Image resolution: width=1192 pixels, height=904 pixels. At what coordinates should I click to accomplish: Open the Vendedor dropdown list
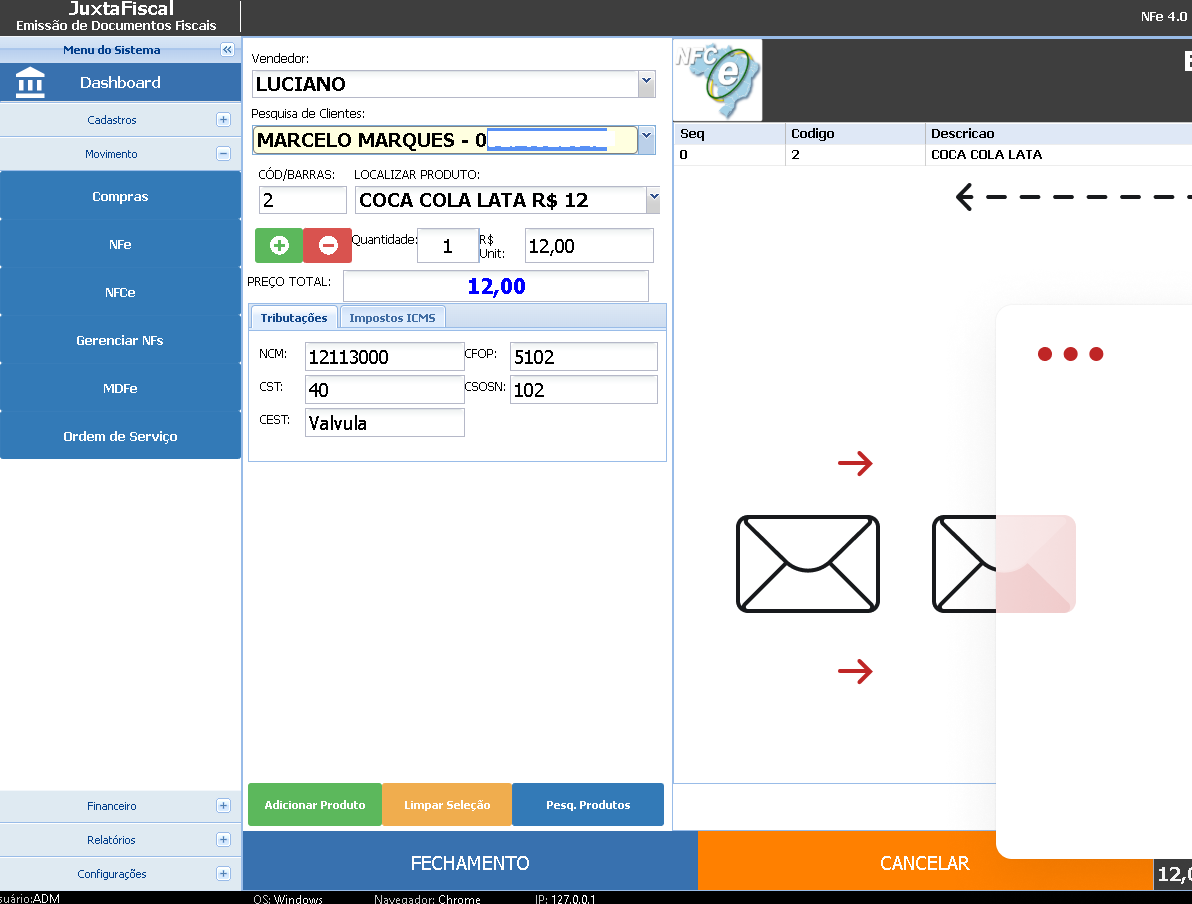coord(646,82)
